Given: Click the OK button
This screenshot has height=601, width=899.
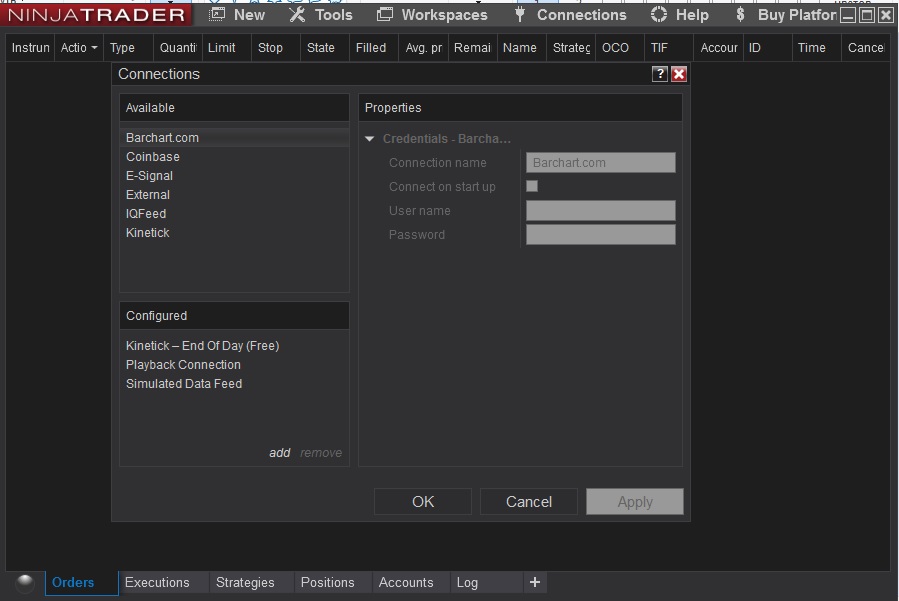Looking at the screenshot, I should pos(423,502).
